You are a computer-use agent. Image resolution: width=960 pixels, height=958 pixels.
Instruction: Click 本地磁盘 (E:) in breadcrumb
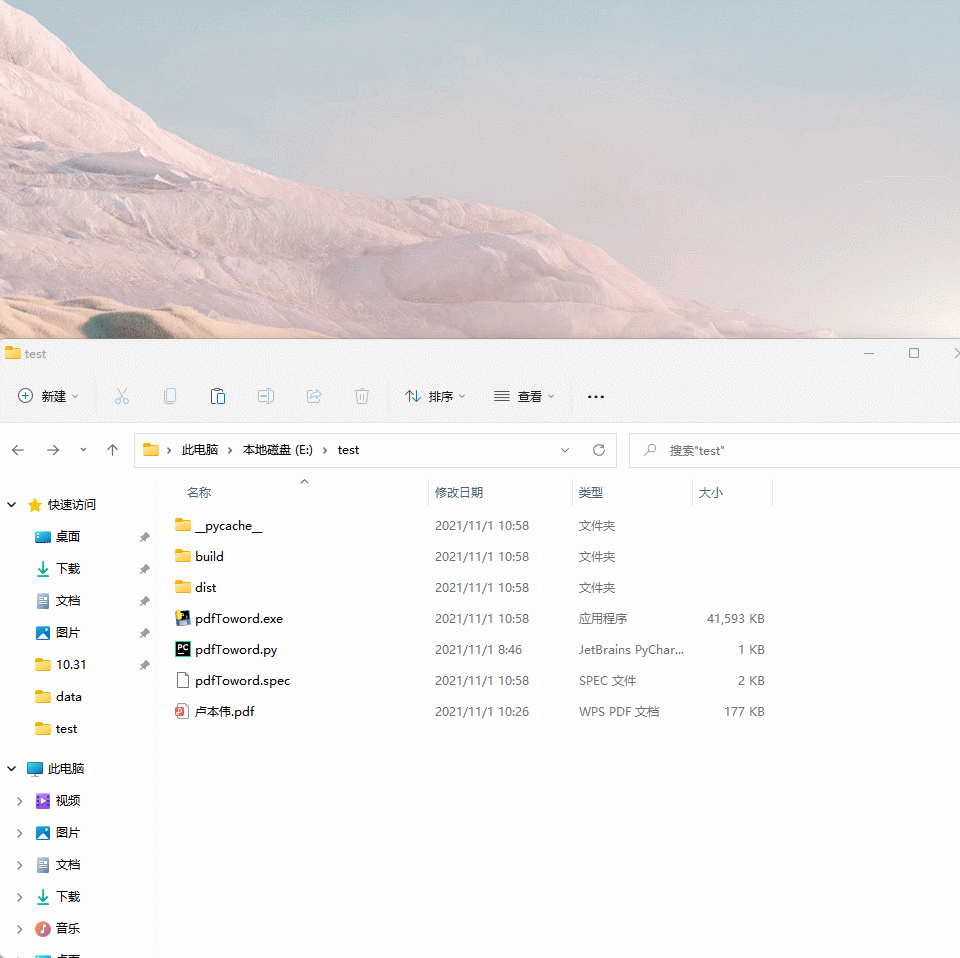[277, 450]
